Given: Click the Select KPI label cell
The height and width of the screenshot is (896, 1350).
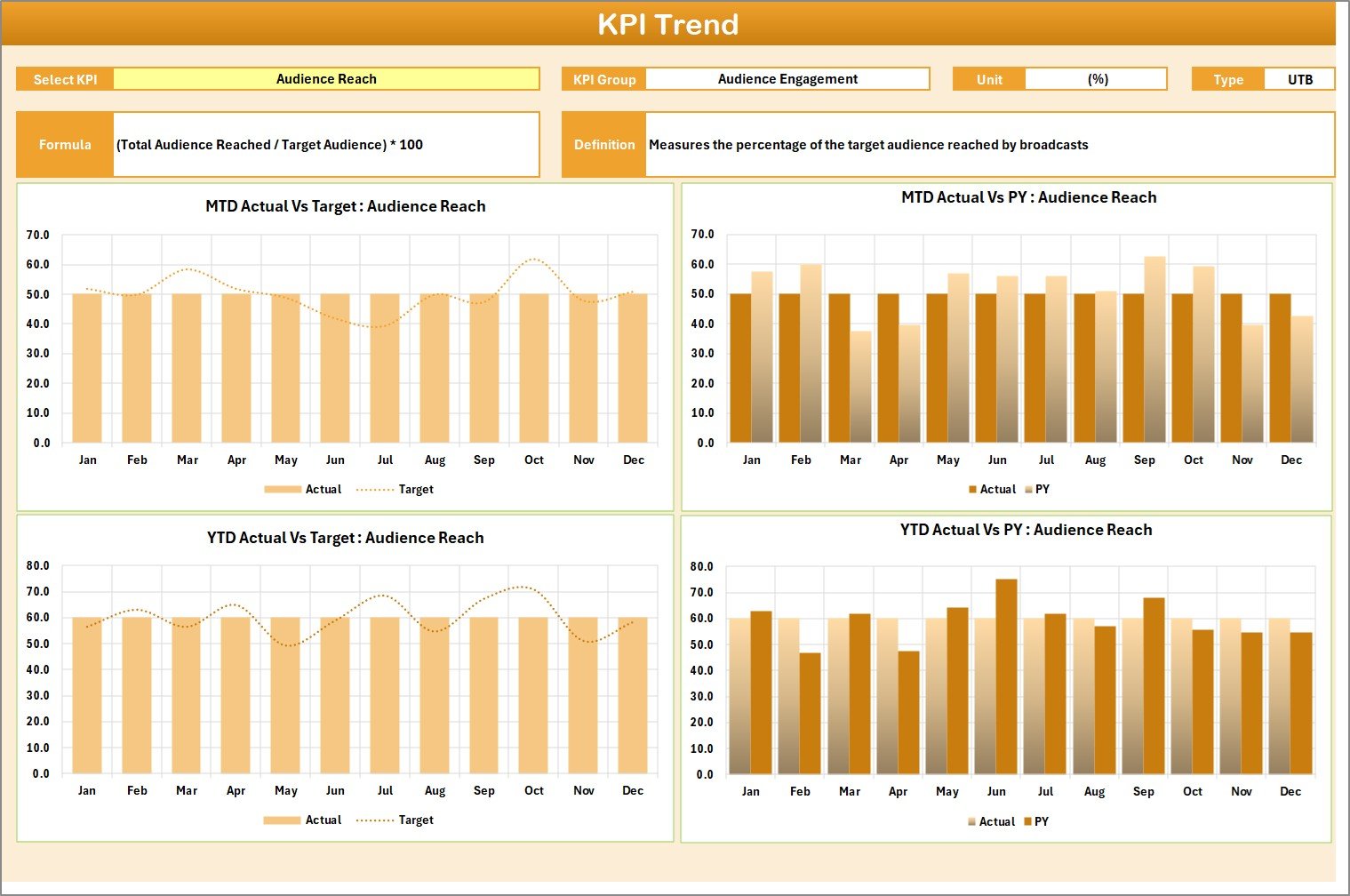Looking at the screenshot, I should click(x=65, y=79).
